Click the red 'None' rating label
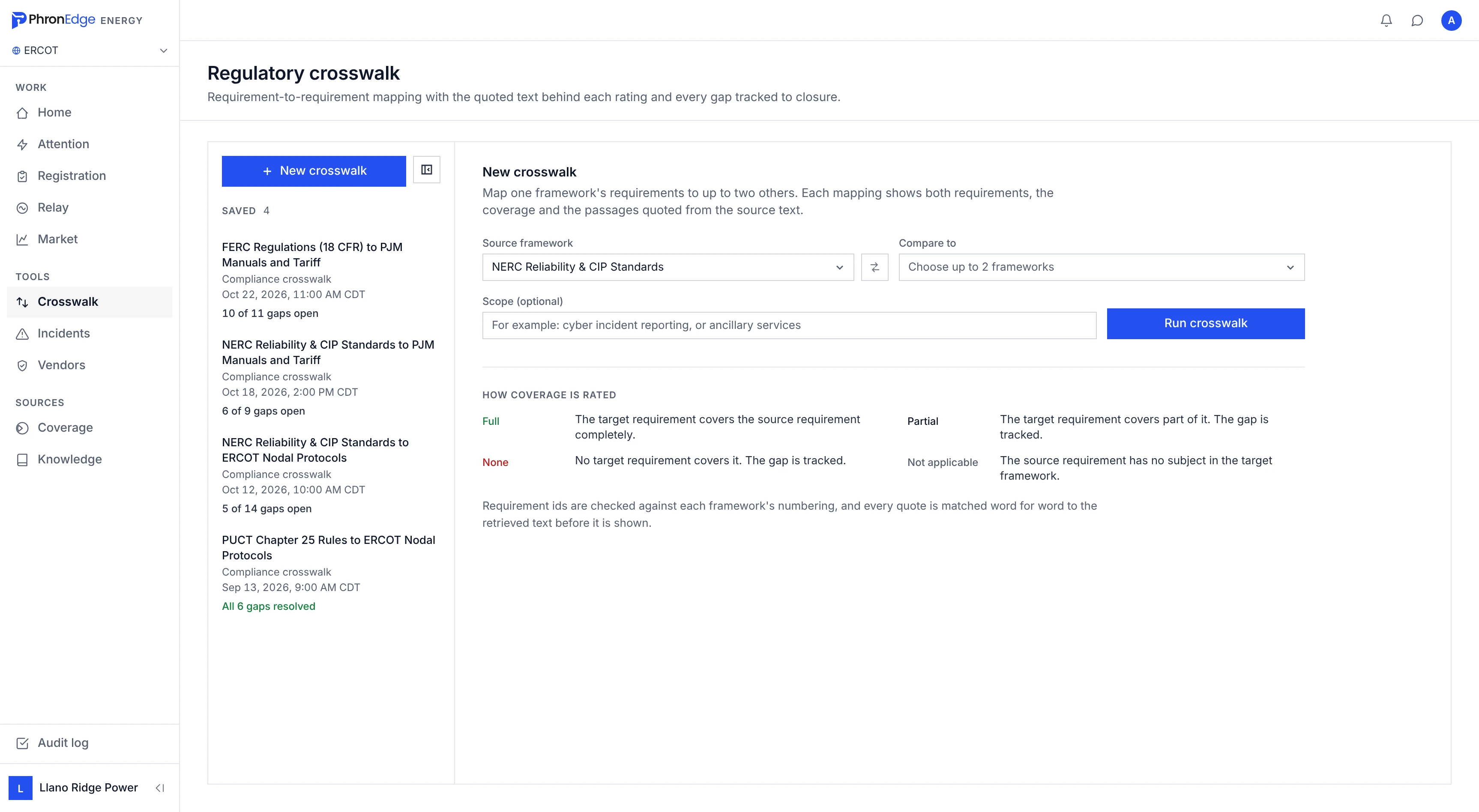 tap(495, 463)
